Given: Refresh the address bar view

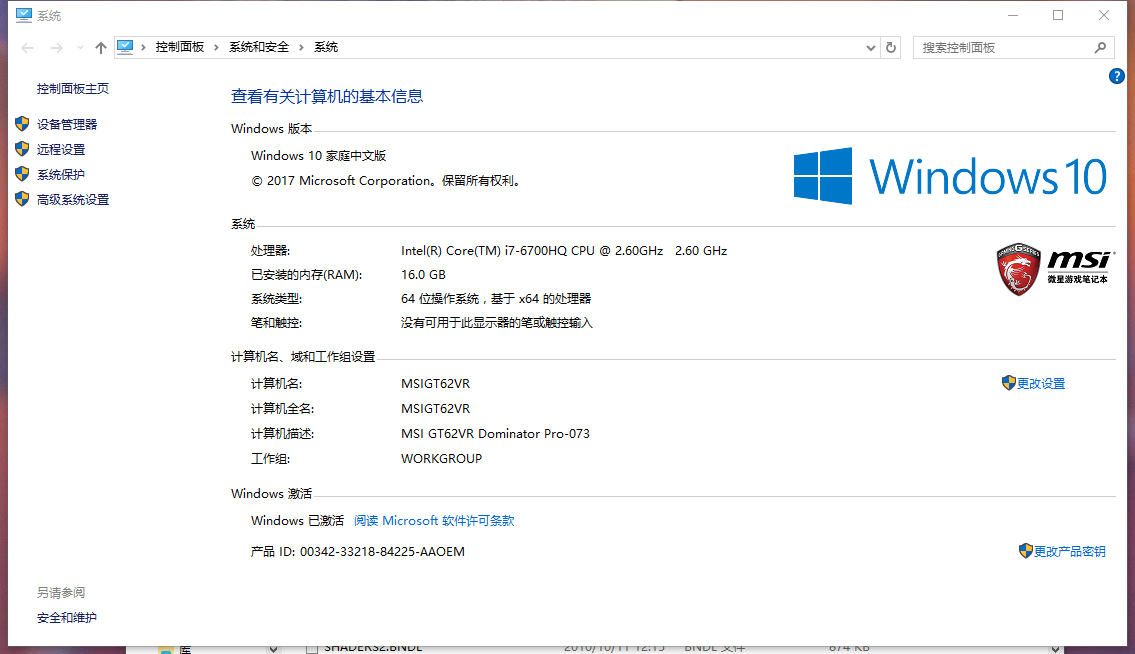Looking at the screenshot, I should [x=891, y=48].
